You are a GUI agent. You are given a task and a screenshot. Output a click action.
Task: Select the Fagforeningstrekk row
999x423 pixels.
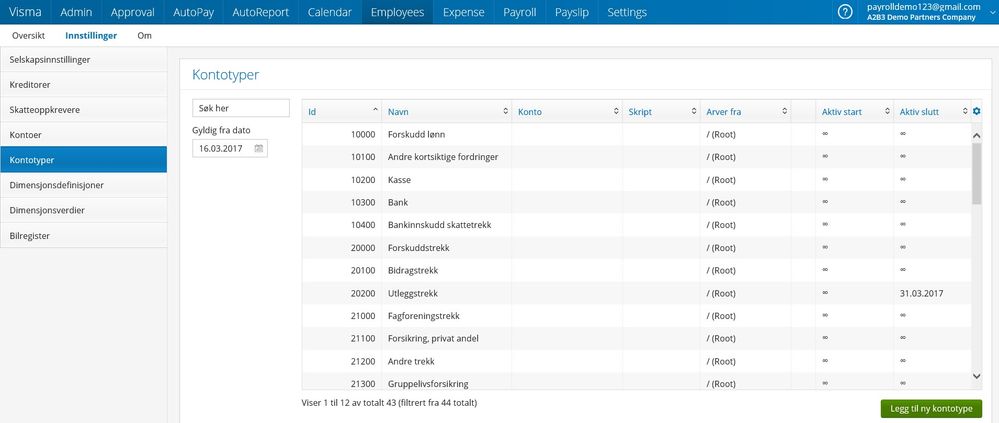pos(636,316)
